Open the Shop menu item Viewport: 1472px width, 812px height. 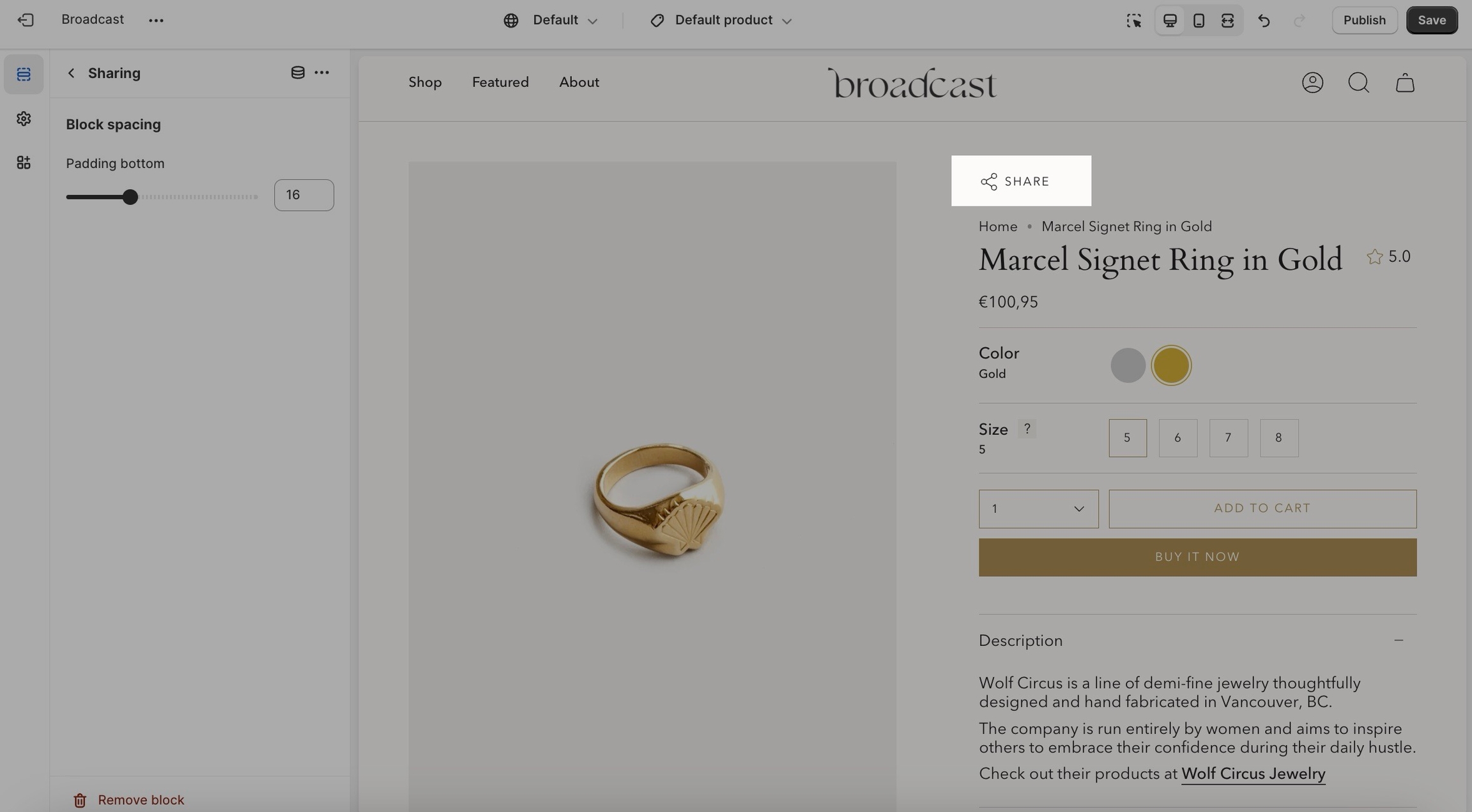coord(425,82)
